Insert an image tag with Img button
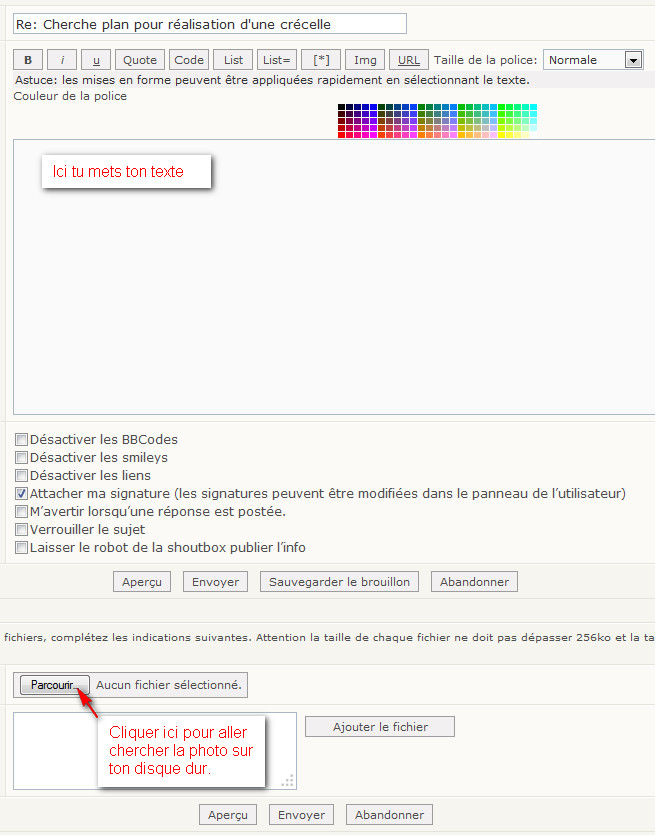 click(x=366, y=60)
